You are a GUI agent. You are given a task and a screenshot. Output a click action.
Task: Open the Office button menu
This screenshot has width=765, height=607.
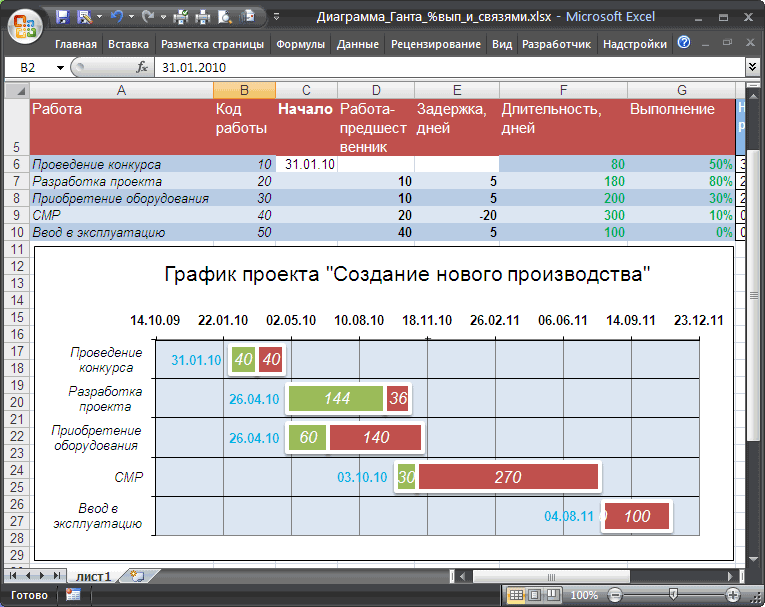coord(25,26)
